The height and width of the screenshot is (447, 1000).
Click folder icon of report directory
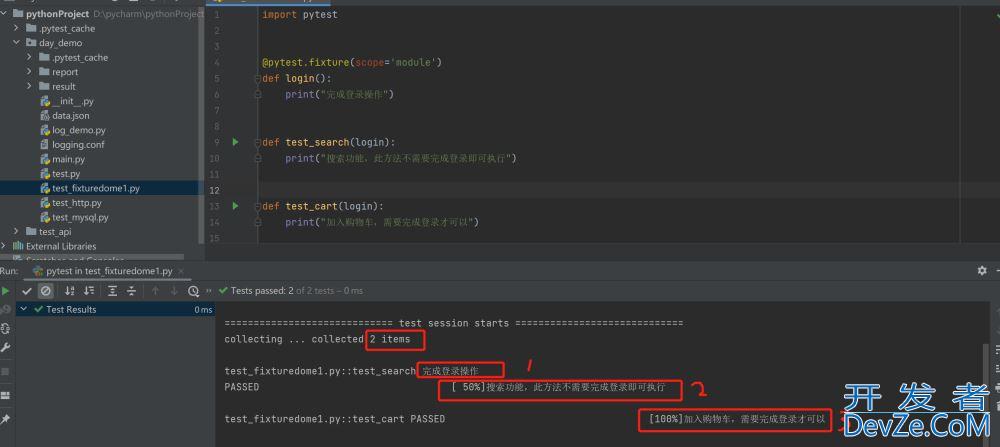pyautogui.click(x=44, y=72)
